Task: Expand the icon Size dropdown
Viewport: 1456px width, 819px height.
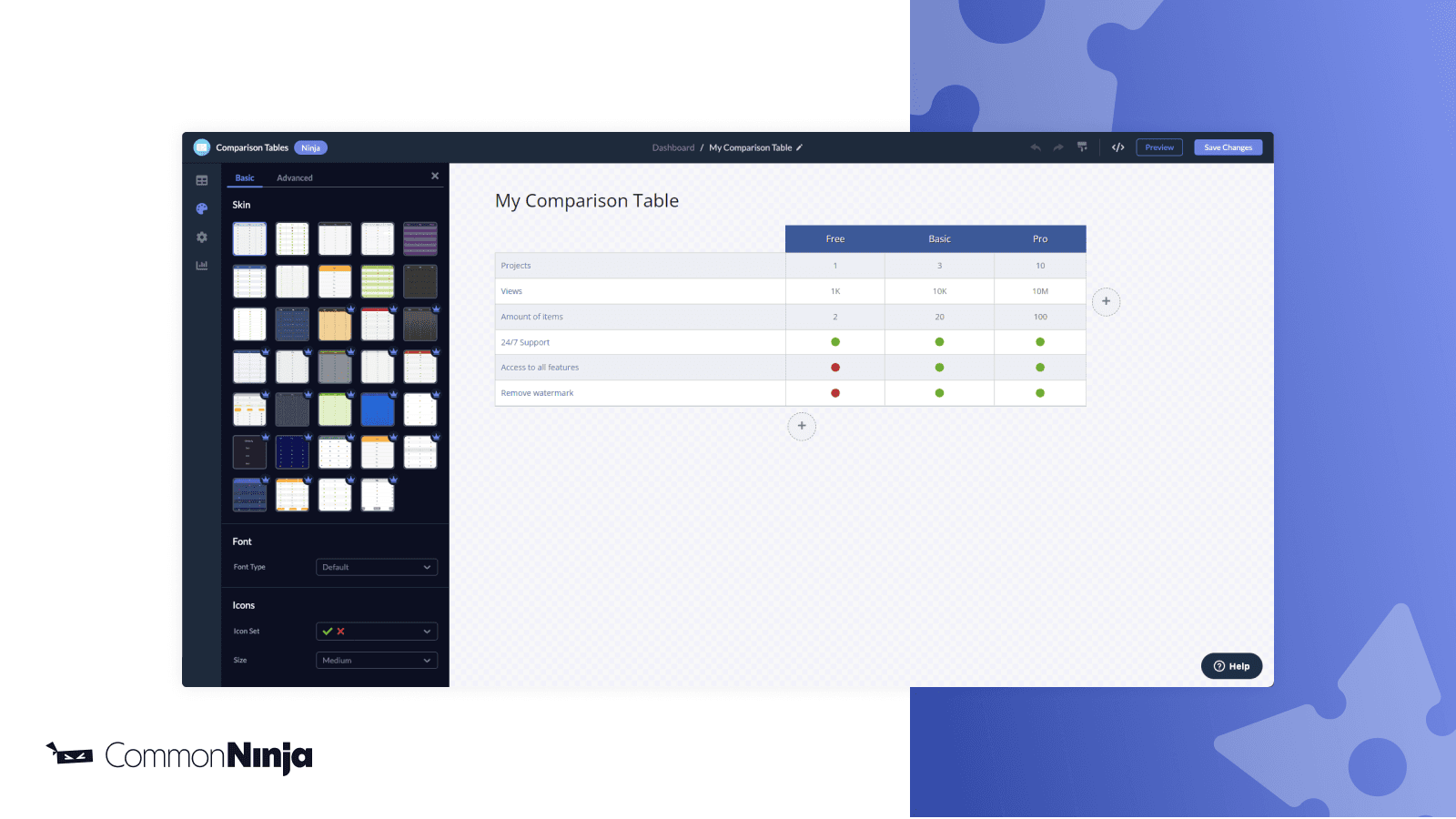Action: coord(377,661)
